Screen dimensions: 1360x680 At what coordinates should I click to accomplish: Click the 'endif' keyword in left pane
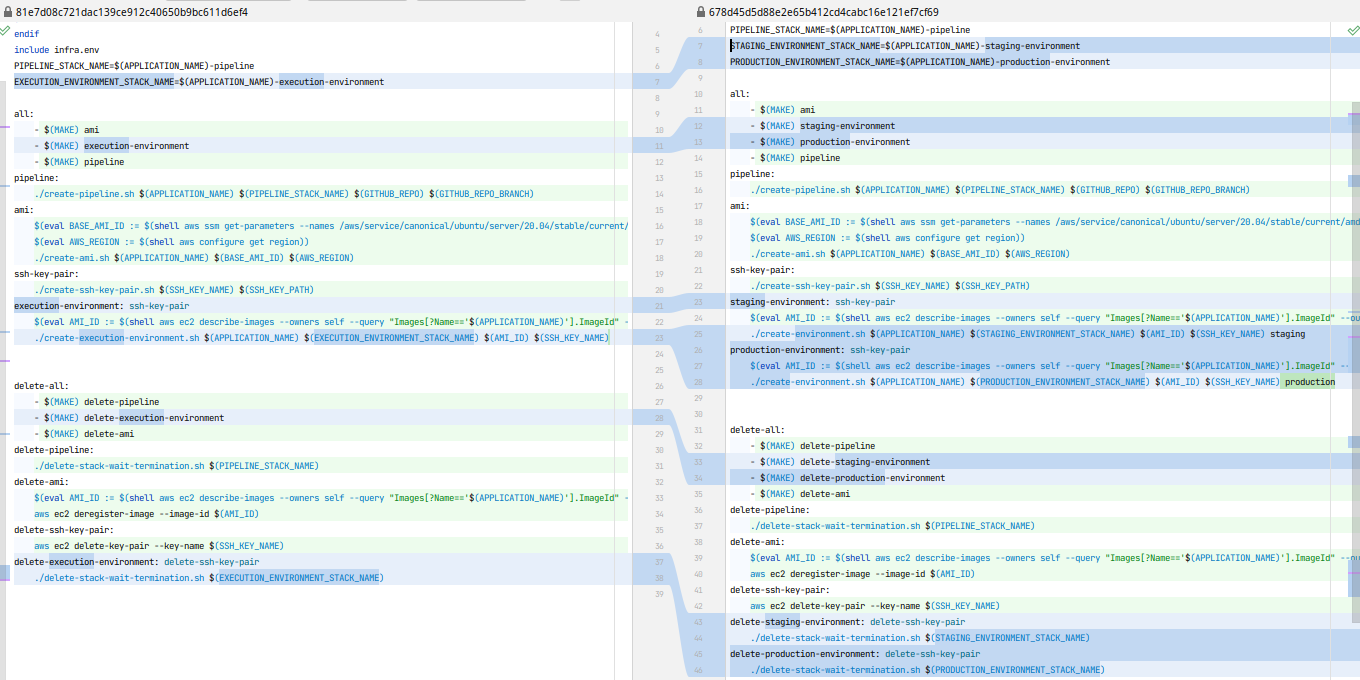click(x=27, y=33)
